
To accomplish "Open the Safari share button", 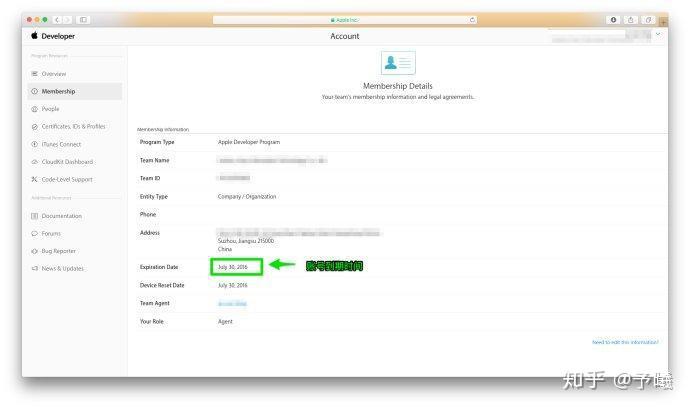I will pos(631,20).
